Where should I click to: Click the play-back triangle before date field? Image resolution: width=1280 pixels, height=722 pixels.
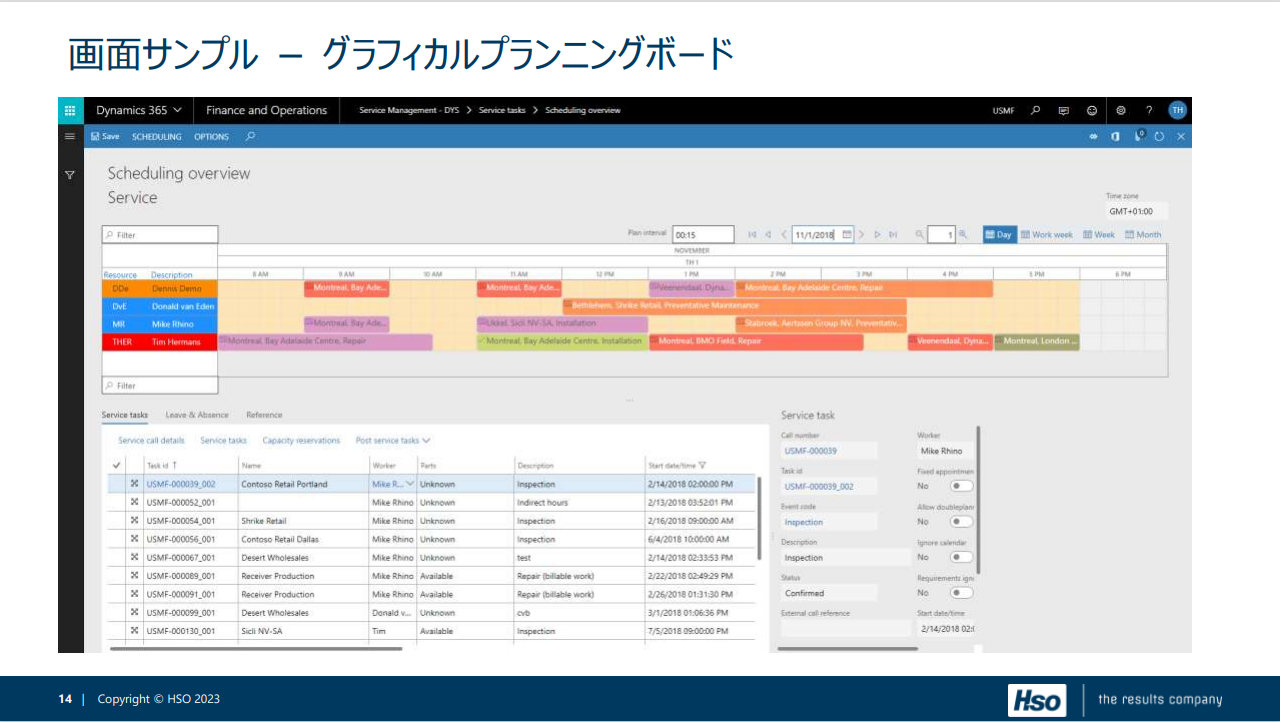click(x=768, y=235)
